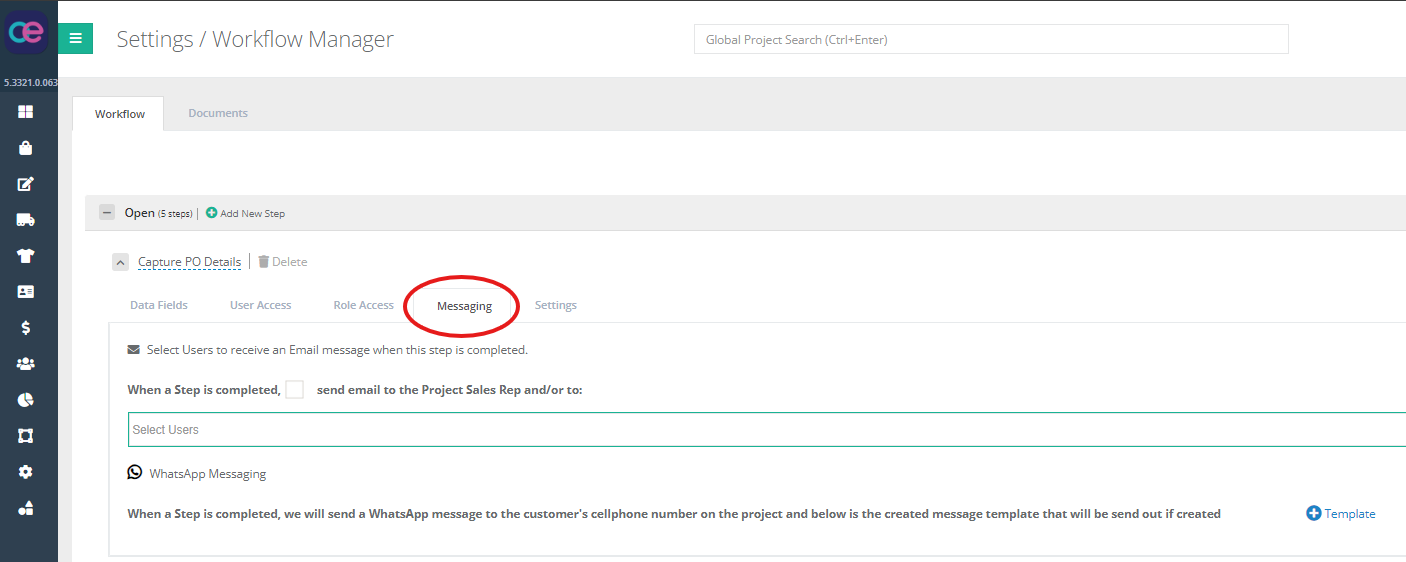1406x562 pixels.
Task: Click the Global Project Search field
Action: coord(990,40)
